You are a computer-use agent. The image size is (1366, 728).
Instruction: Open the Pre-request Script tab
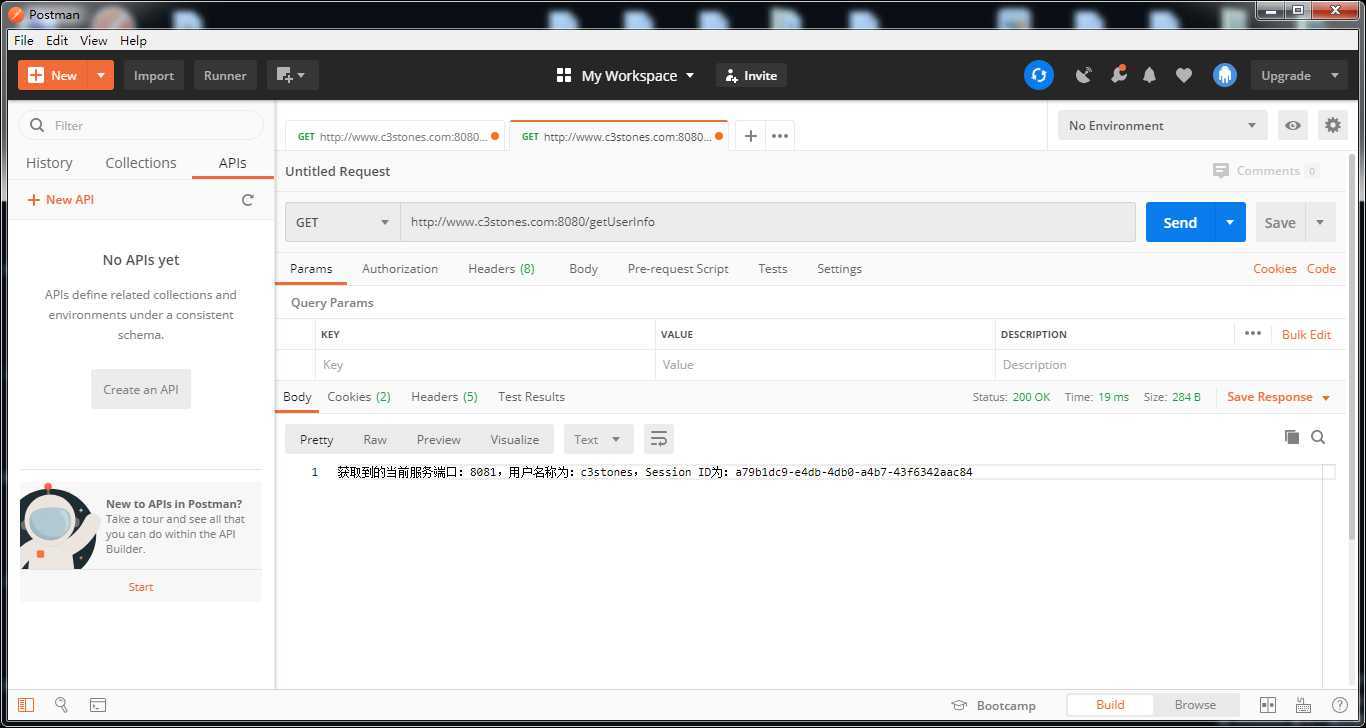(678, 269)
